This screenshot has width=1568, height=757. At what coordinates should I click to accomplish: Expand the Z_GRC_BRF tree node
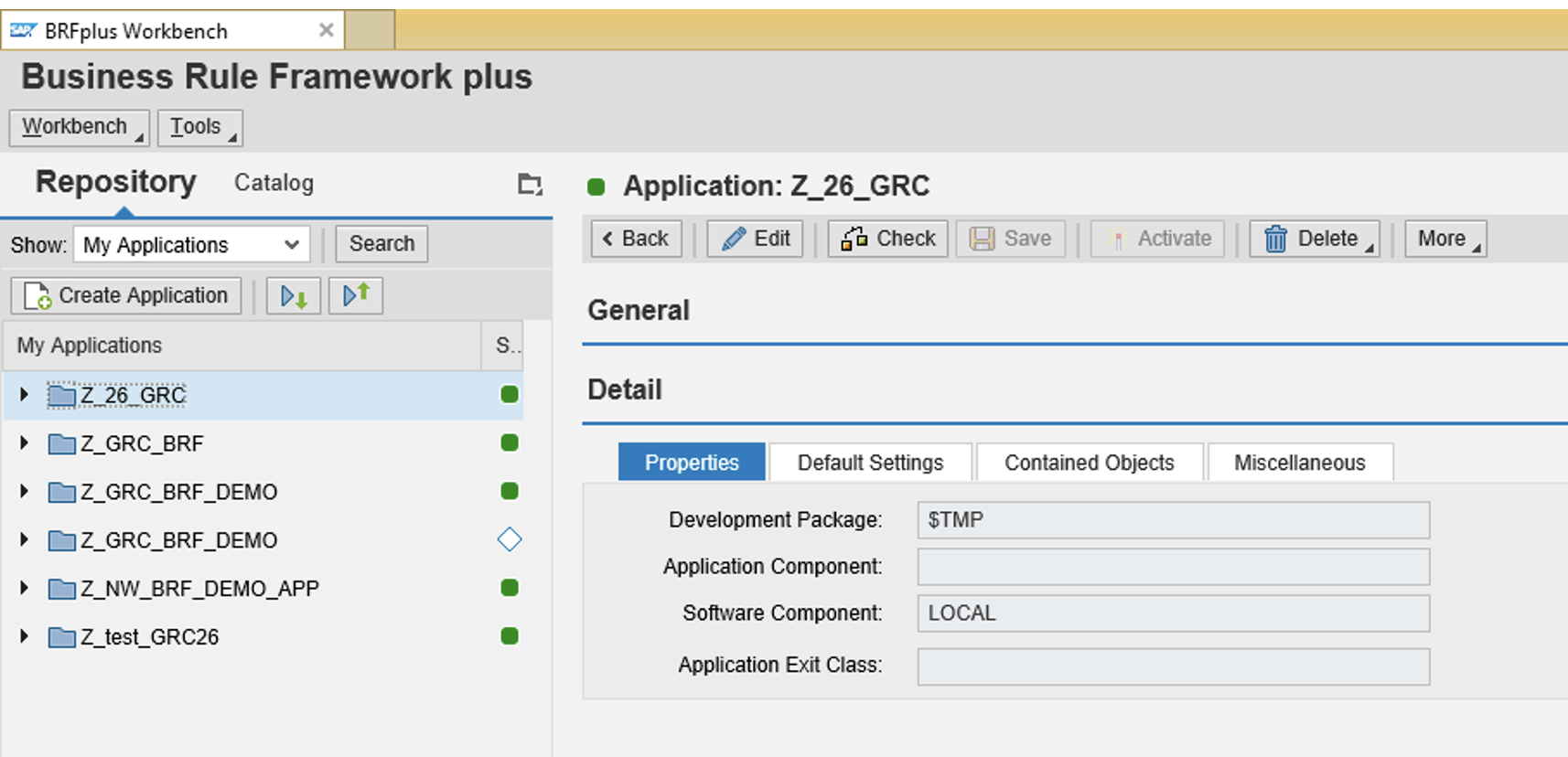[24, 443]
